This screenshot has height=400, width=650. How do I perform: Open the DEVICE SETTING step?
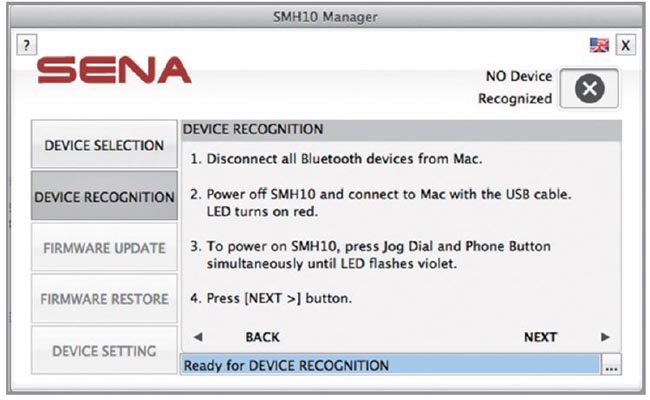(104, 351)
